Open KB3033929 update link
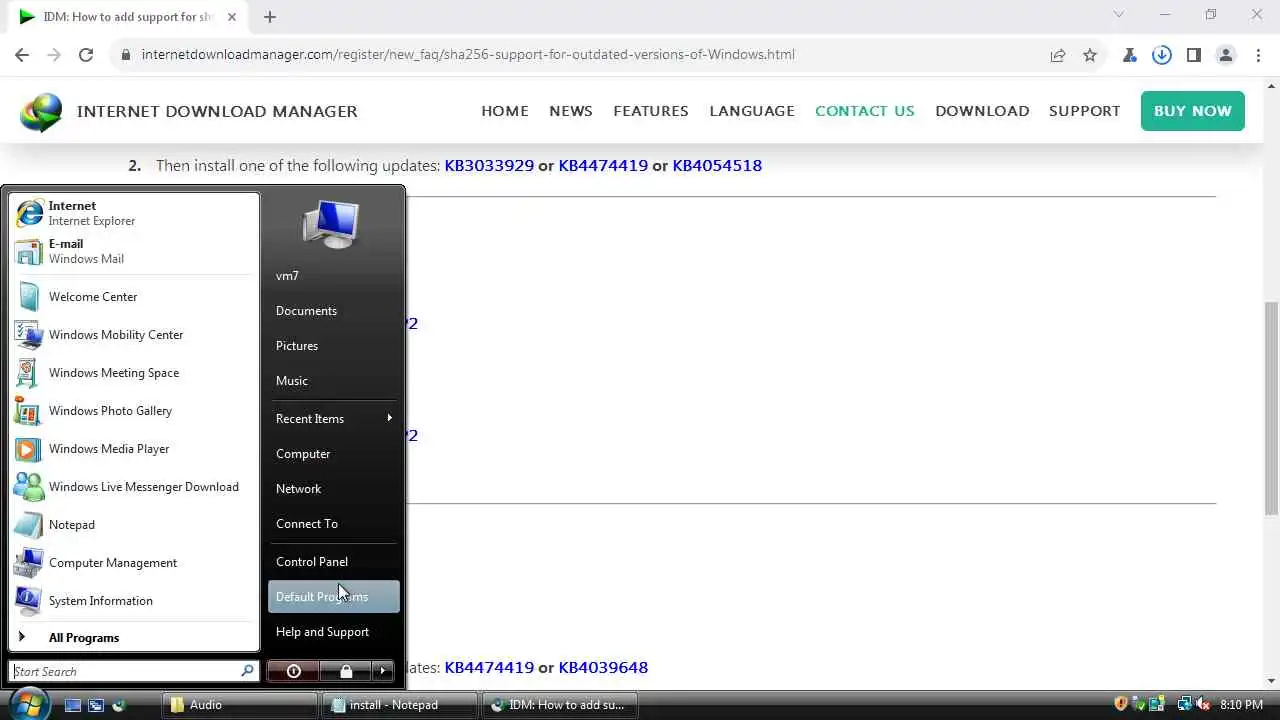Viewport: 1280px width, 720px height. coord(489,166)
